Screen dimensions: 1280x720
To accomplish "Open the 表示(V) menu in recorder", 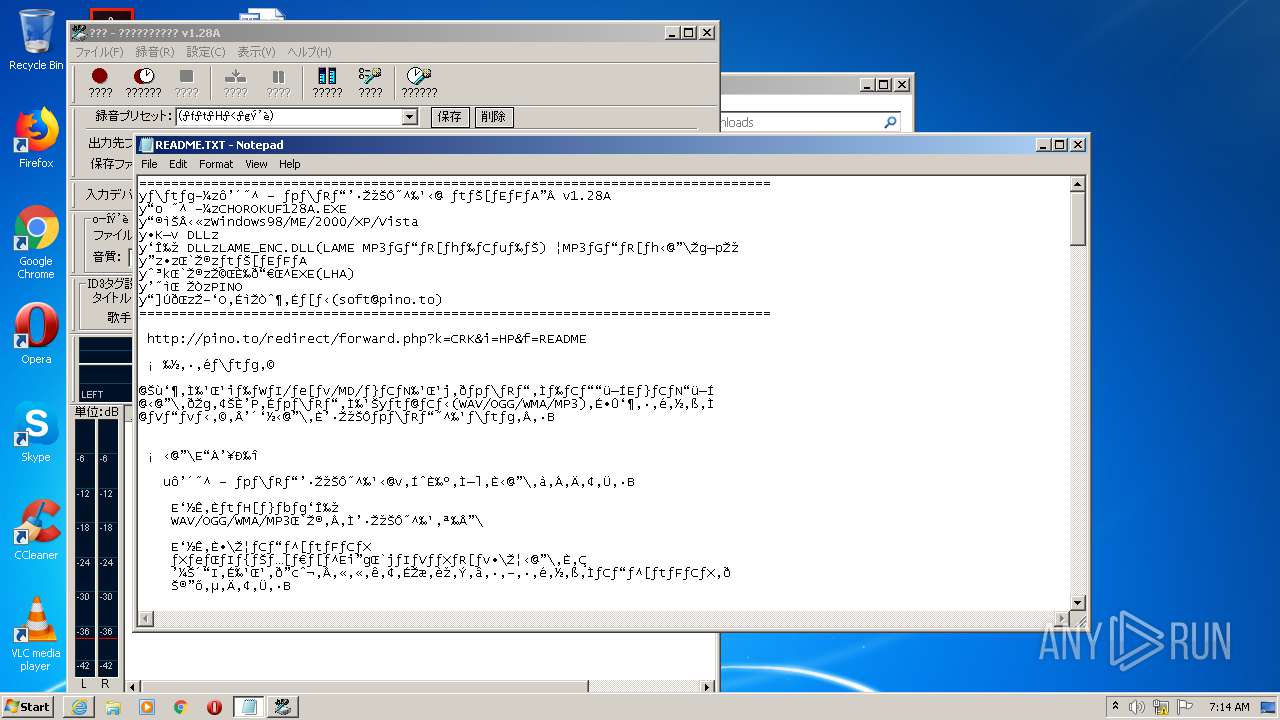I will (x=256, y=52).
